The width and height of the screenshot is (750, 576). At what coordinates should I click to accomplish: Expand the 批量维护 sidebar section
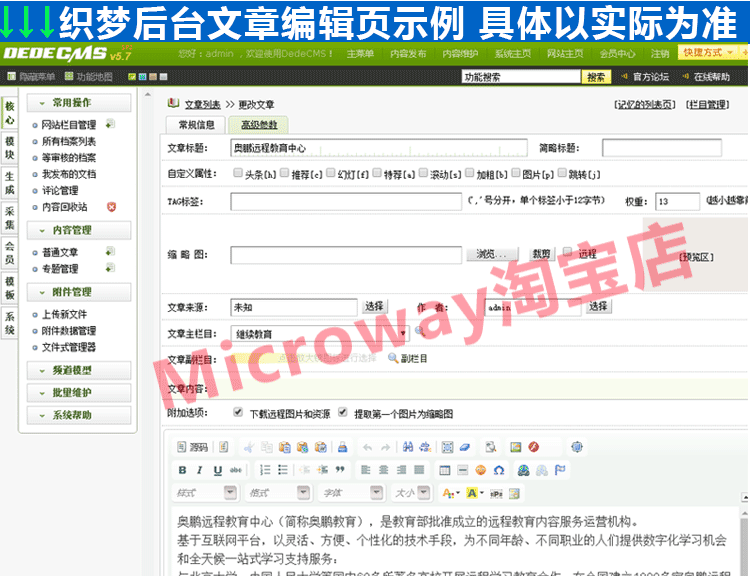tap(79, 393)
